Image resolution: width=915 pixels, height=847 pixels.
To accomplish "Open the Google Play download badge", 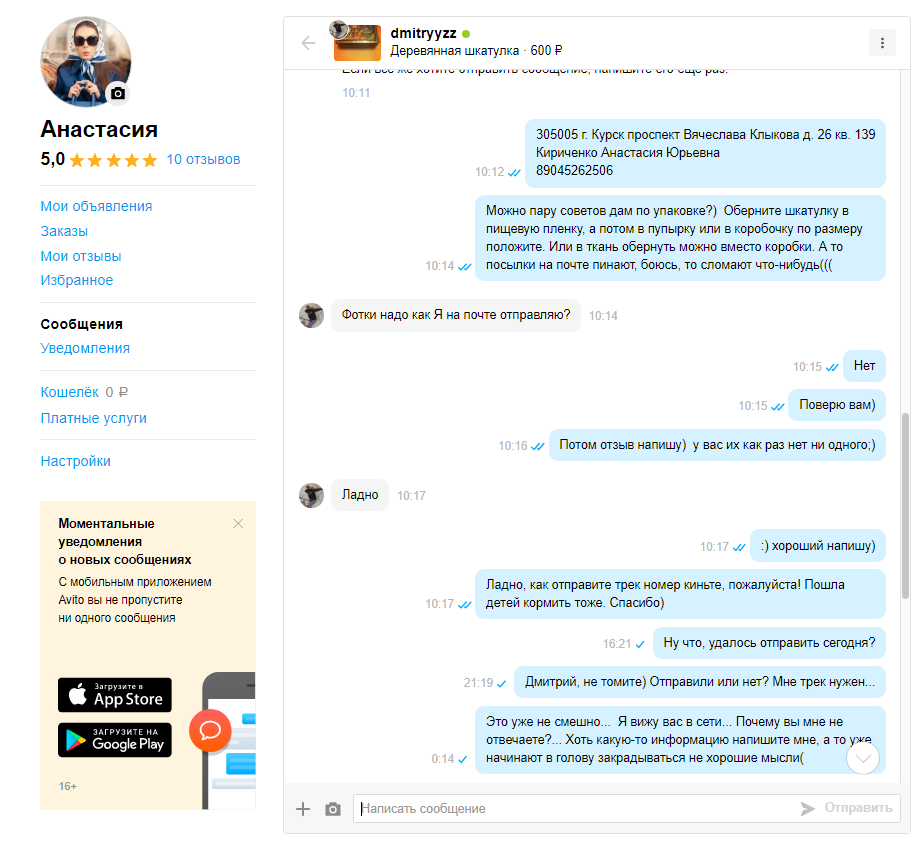I will pyautogui.click(x=115, y=740).
